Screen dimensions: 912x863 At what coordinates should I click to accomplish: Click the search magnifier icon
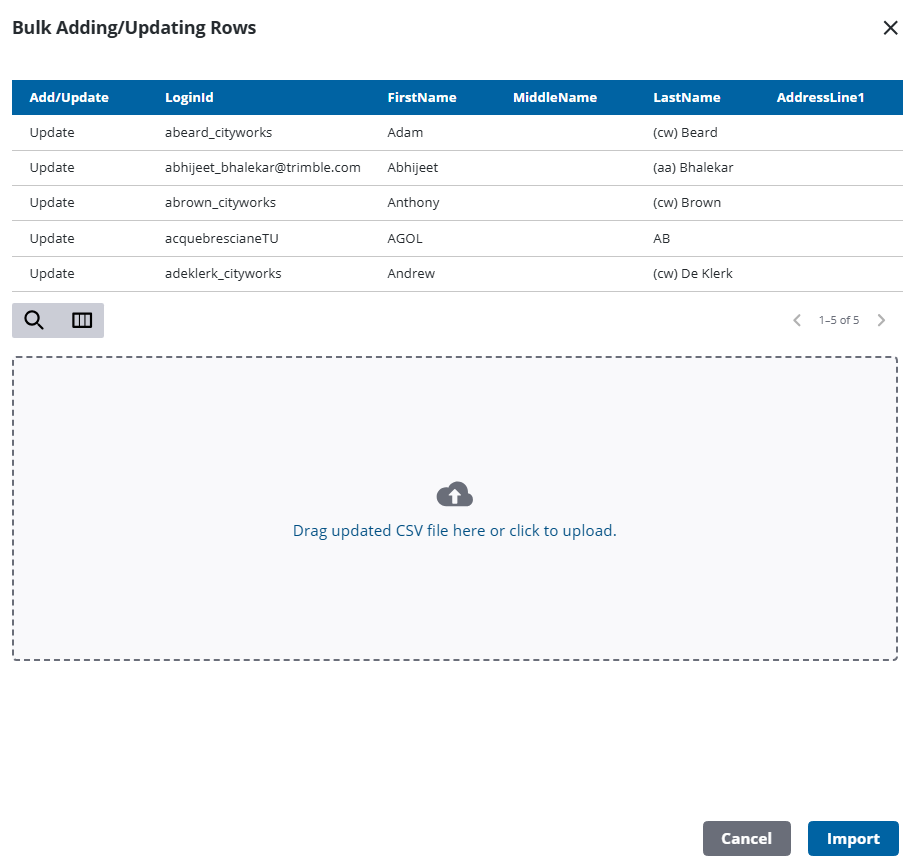(x=34, y=320)
